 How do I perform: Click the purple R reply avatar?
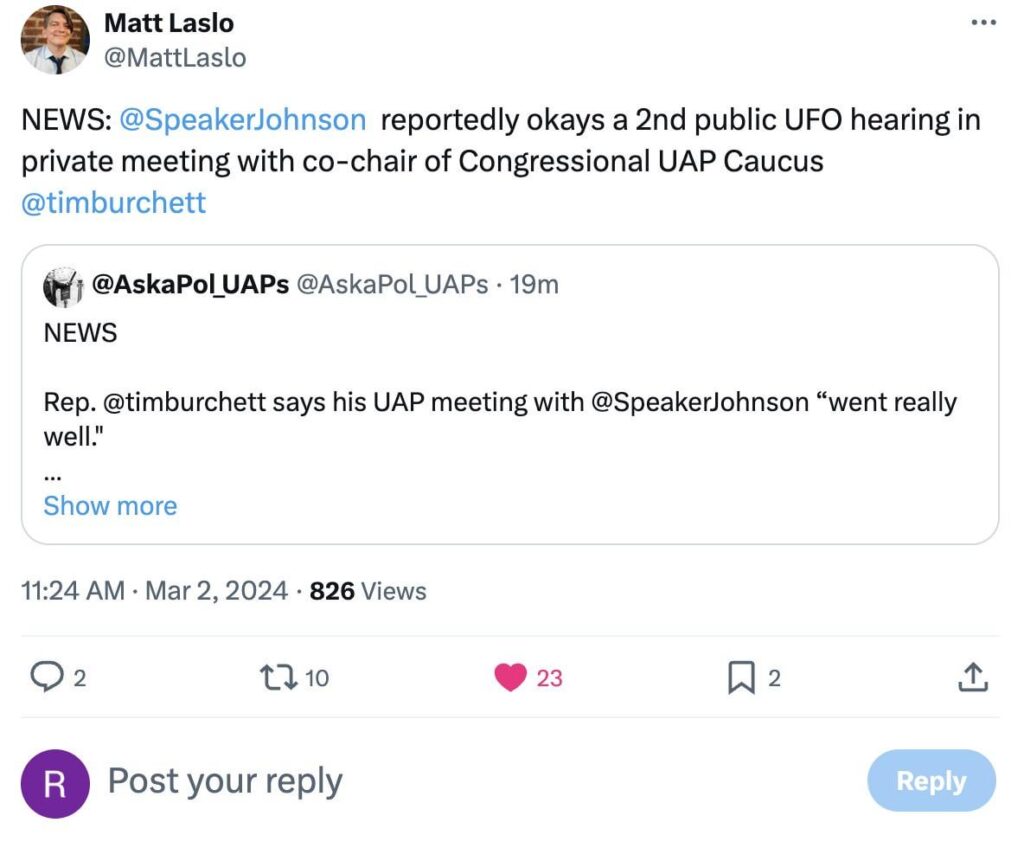(x=55, y=781)
